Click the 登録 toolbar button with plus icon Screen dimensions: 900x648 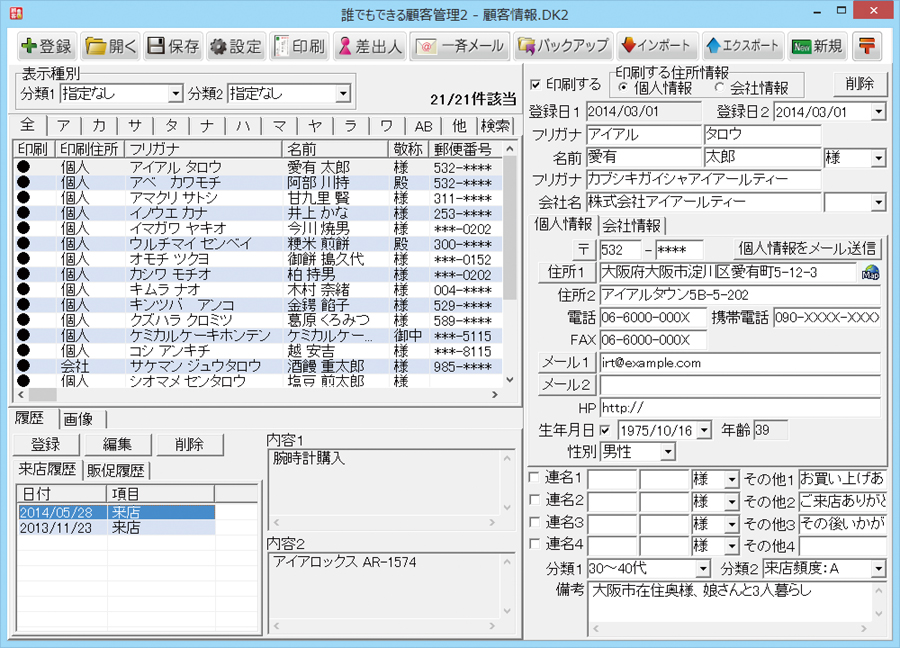point(47,46)
